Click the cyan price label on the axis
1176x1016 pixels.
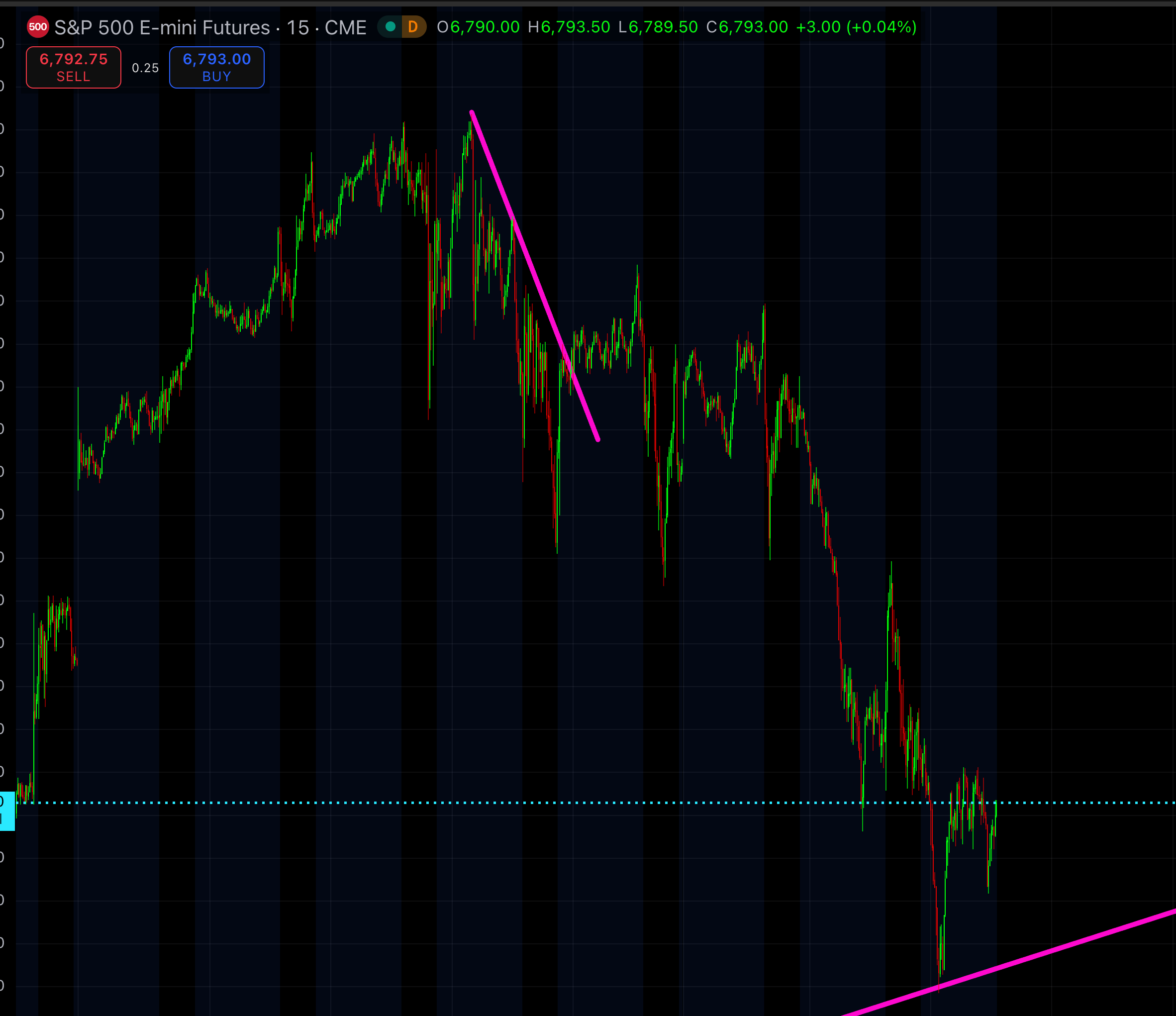click(7, 811)
